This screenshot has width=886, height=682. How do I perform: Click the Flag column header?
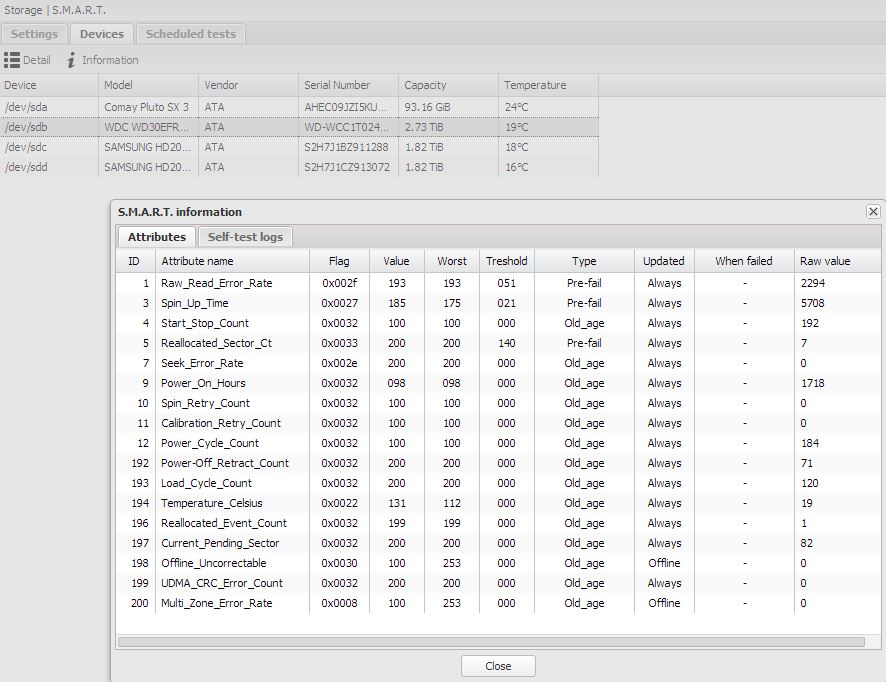click(340, 261)
